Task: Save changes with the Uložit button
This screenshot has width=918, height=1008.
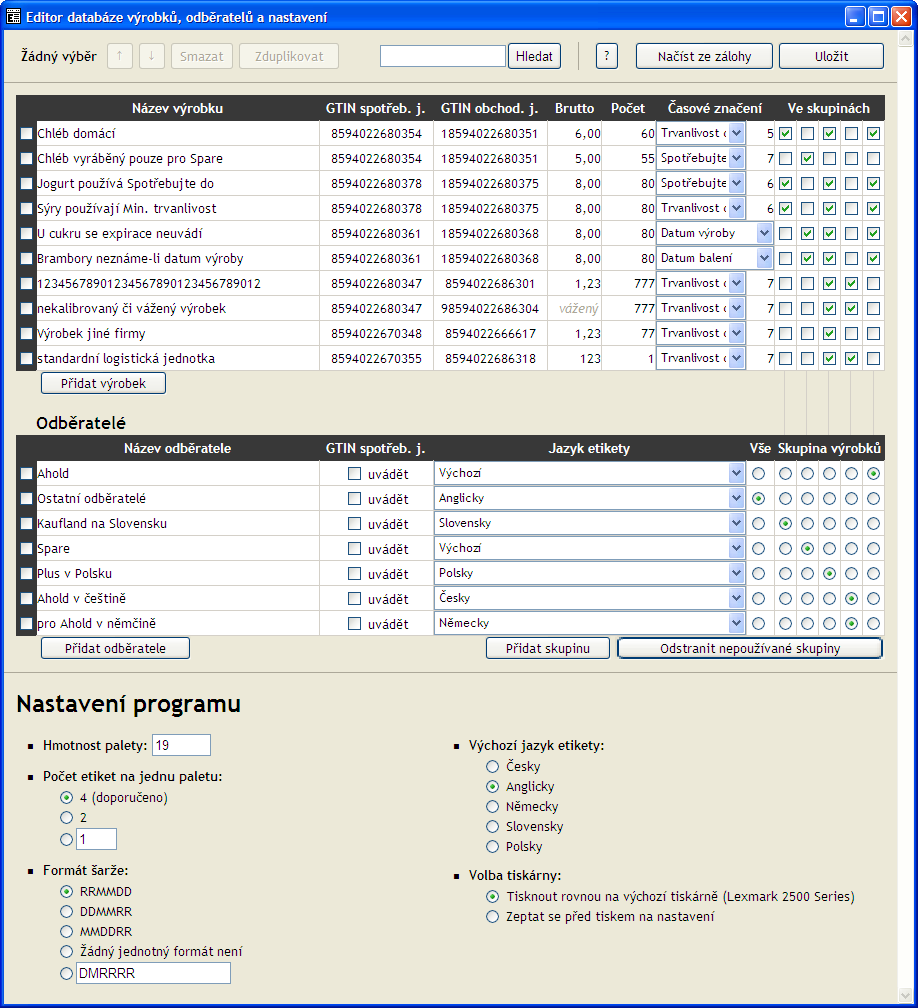Action: click(x=831, y=57)
